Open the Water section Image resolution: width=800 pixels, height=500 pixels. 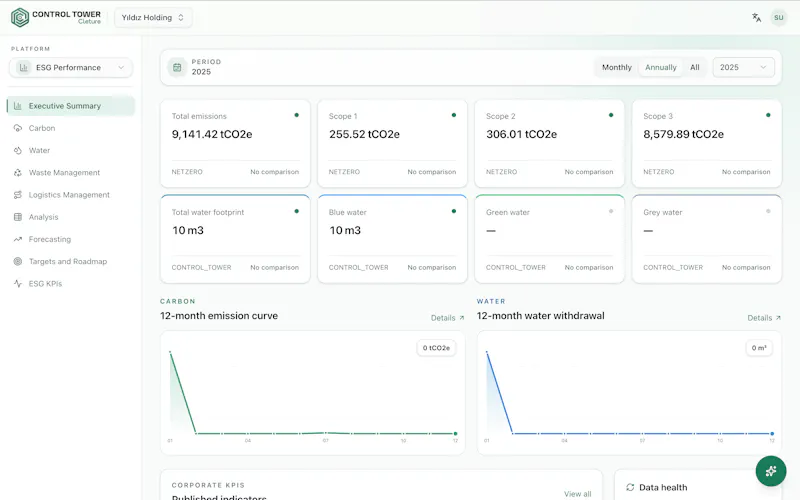click(71, 151)
